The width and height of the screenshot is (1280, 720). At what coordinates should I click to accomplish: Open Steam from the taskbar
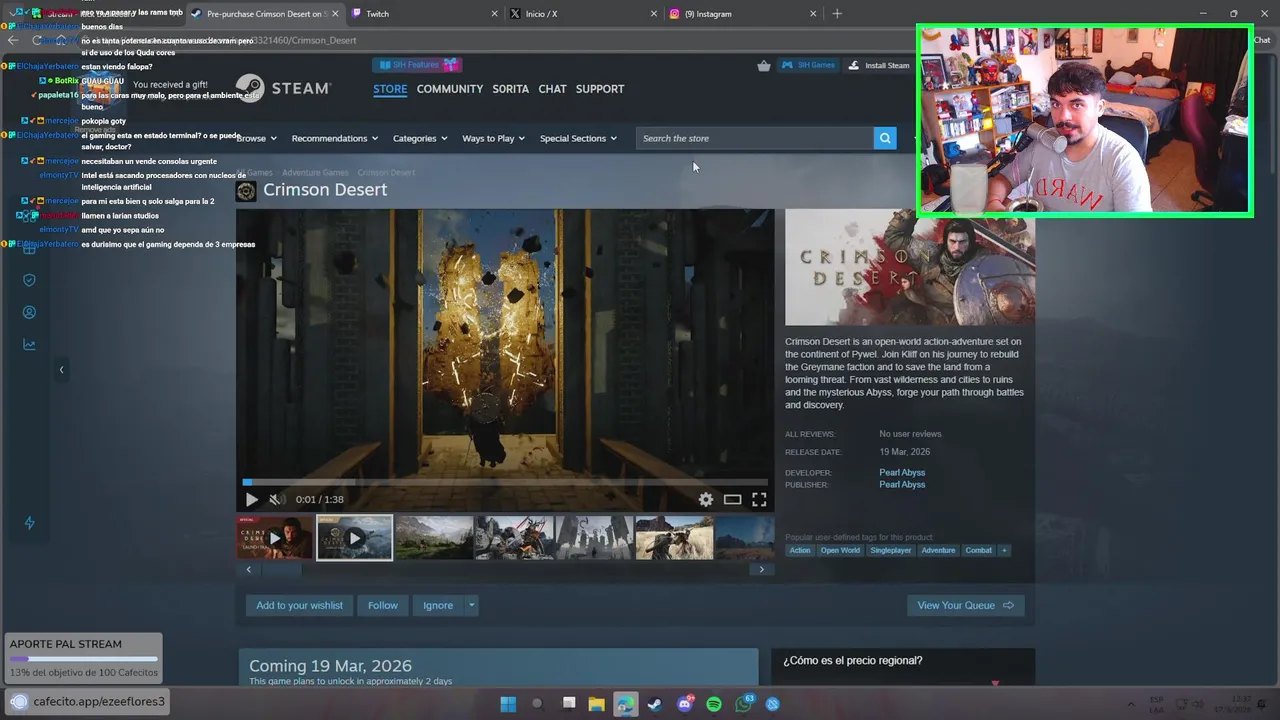coord(655,704)
